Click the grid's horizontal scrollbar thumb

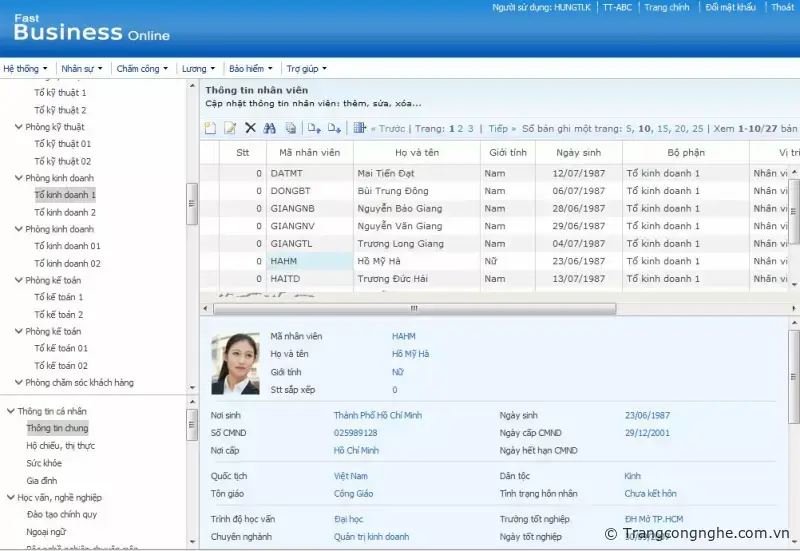412,309
